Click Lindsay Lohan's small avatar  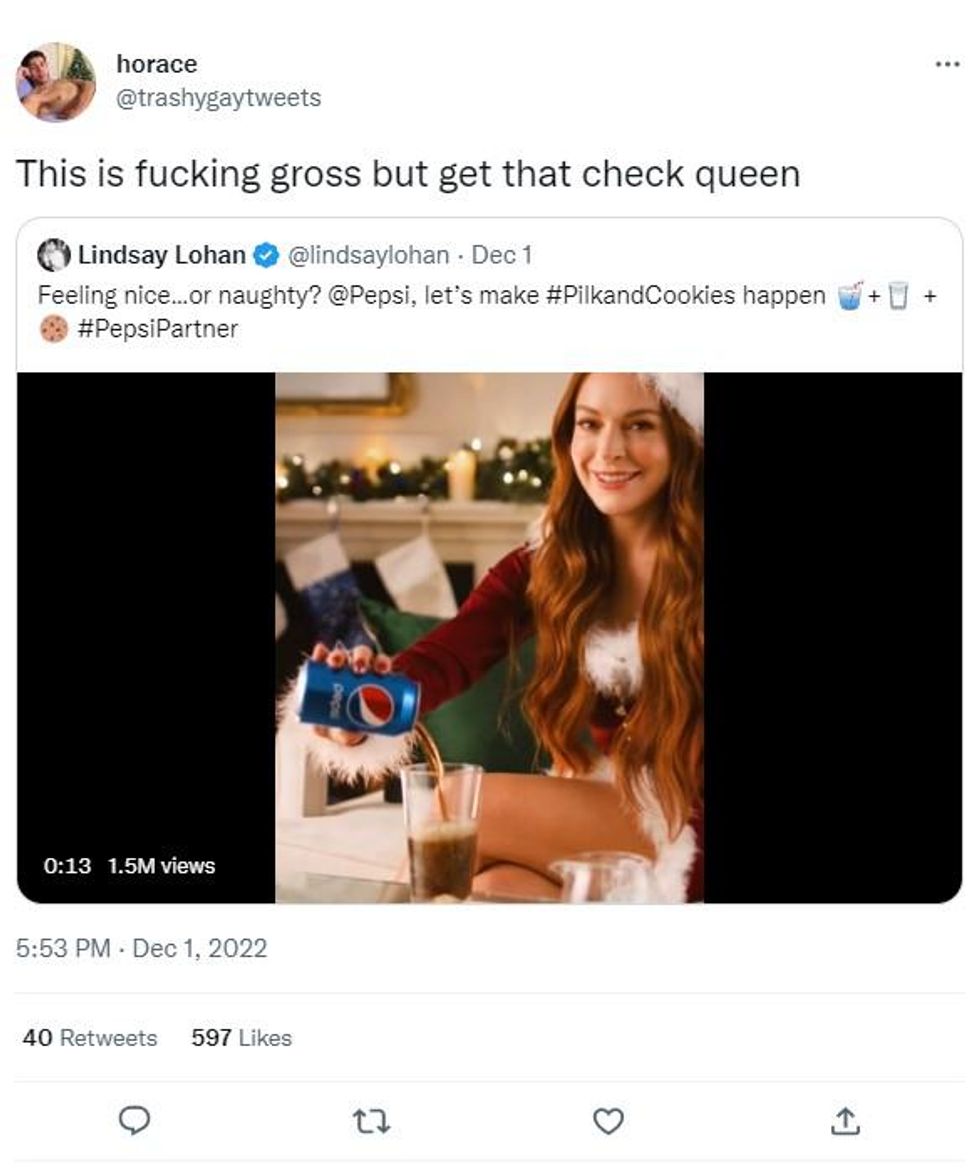(54, 255)
